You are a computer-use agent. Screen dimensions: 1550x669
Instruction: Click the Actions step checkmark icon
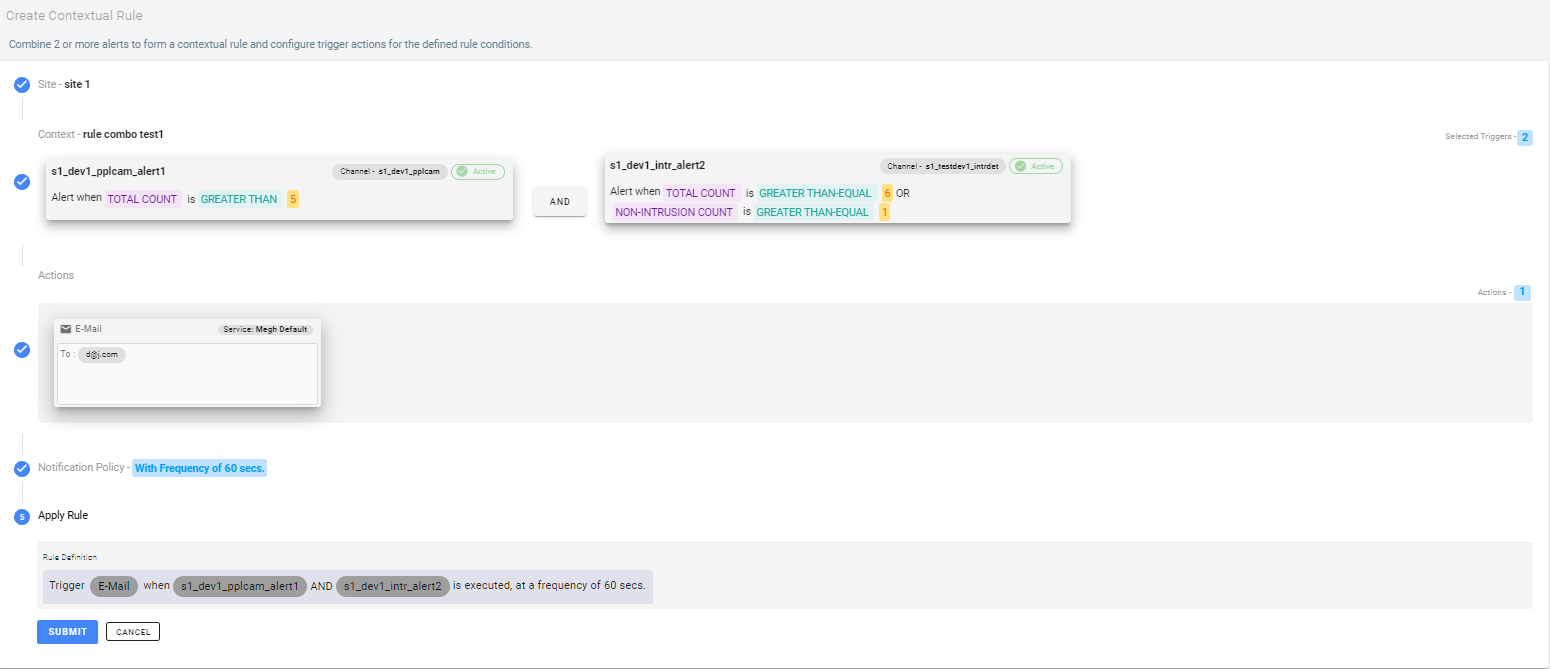pos(22,350)
